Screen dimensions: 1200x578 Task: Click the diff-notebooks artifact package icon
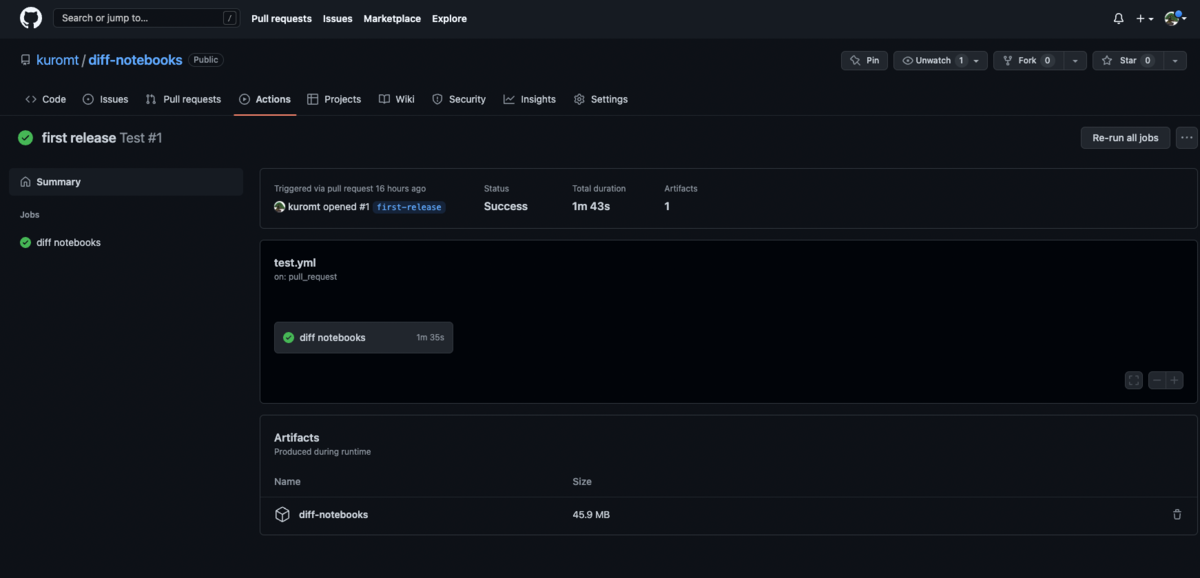282,514
